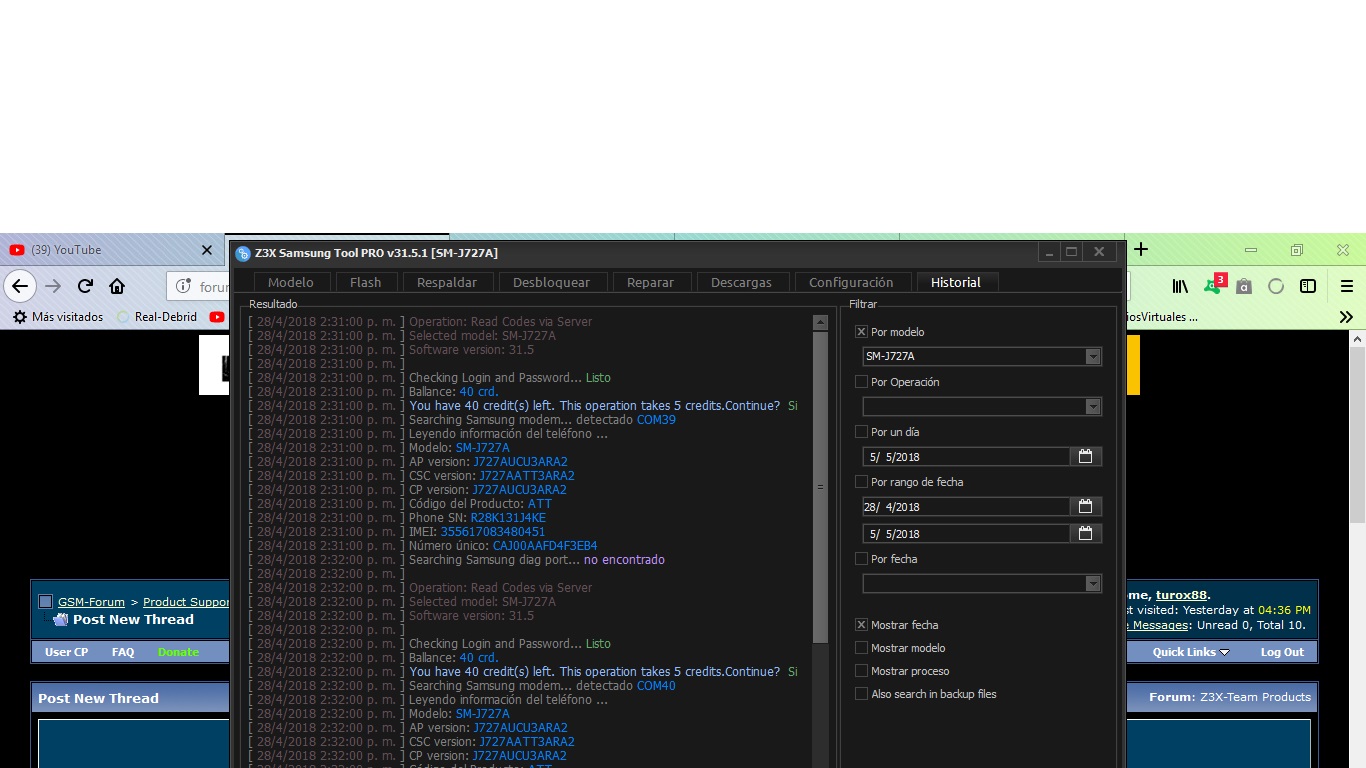This screenshot has width=1366, height=768.
Task: Uncheck Mostrar fecha option
Action: pos(861,625)
